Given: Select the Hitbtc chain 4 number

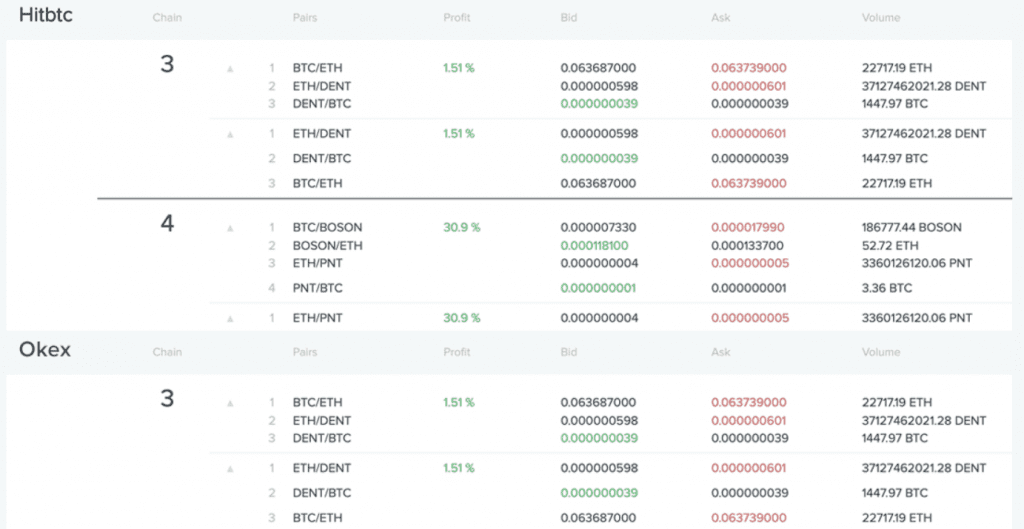Looking at the screenshot, I should (167, 224).
